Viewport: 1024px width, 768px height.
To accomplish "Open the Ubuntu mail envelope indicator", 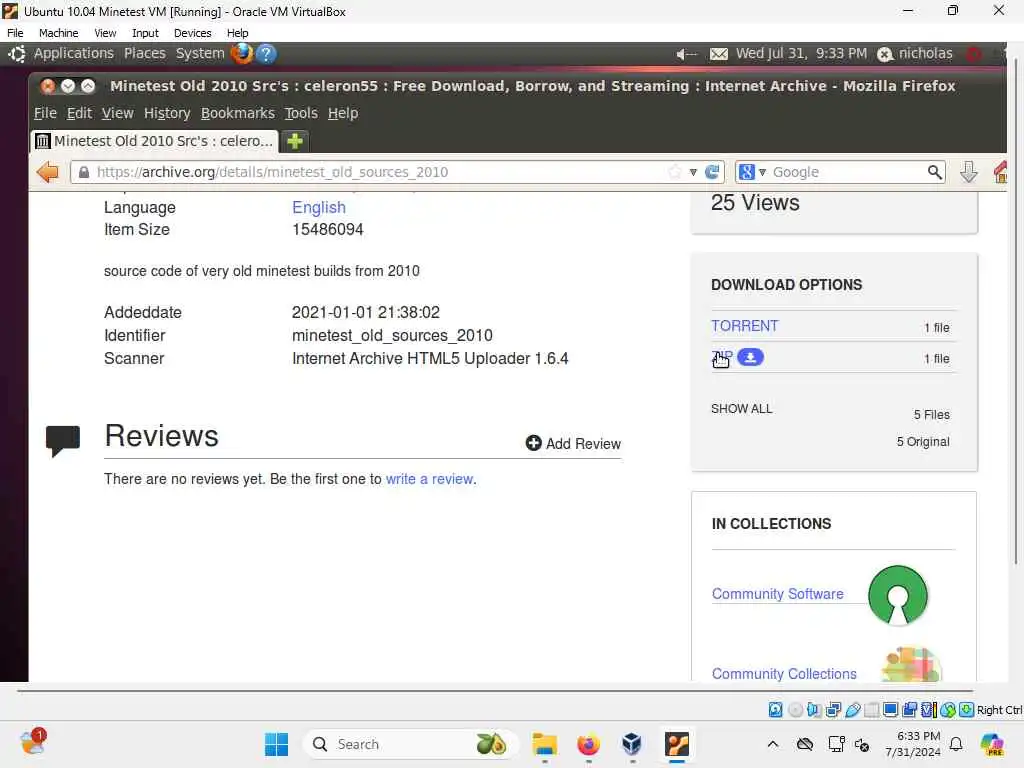I will tap(718, 54).
